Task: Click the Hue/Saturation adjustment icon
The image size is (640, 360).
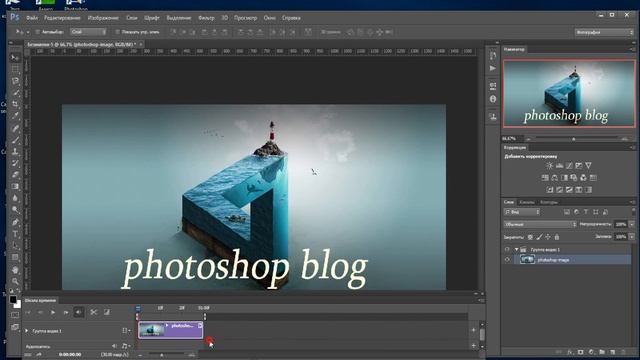Action: (545, 178)
